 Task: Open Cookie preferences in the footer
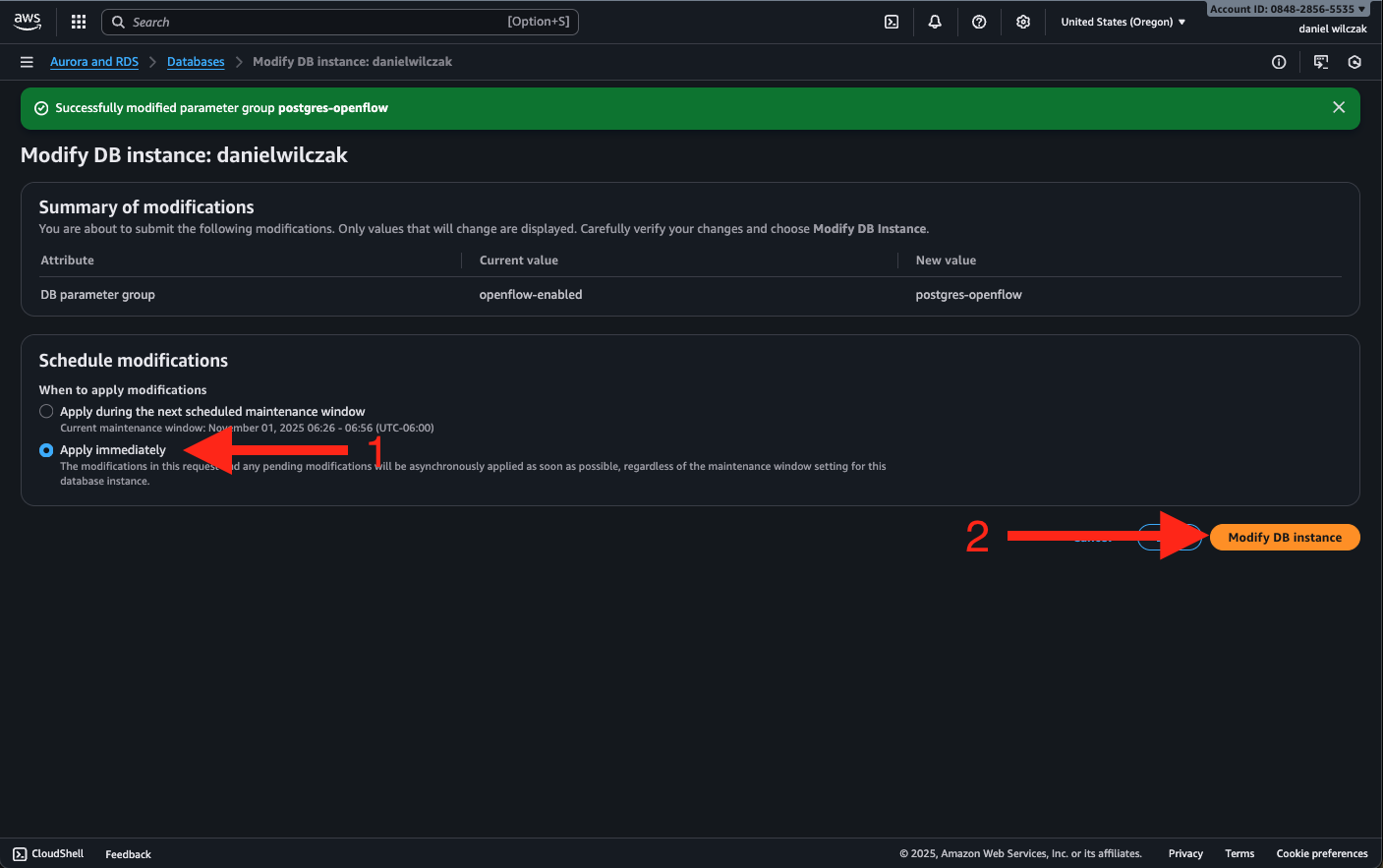(1321, 853)
